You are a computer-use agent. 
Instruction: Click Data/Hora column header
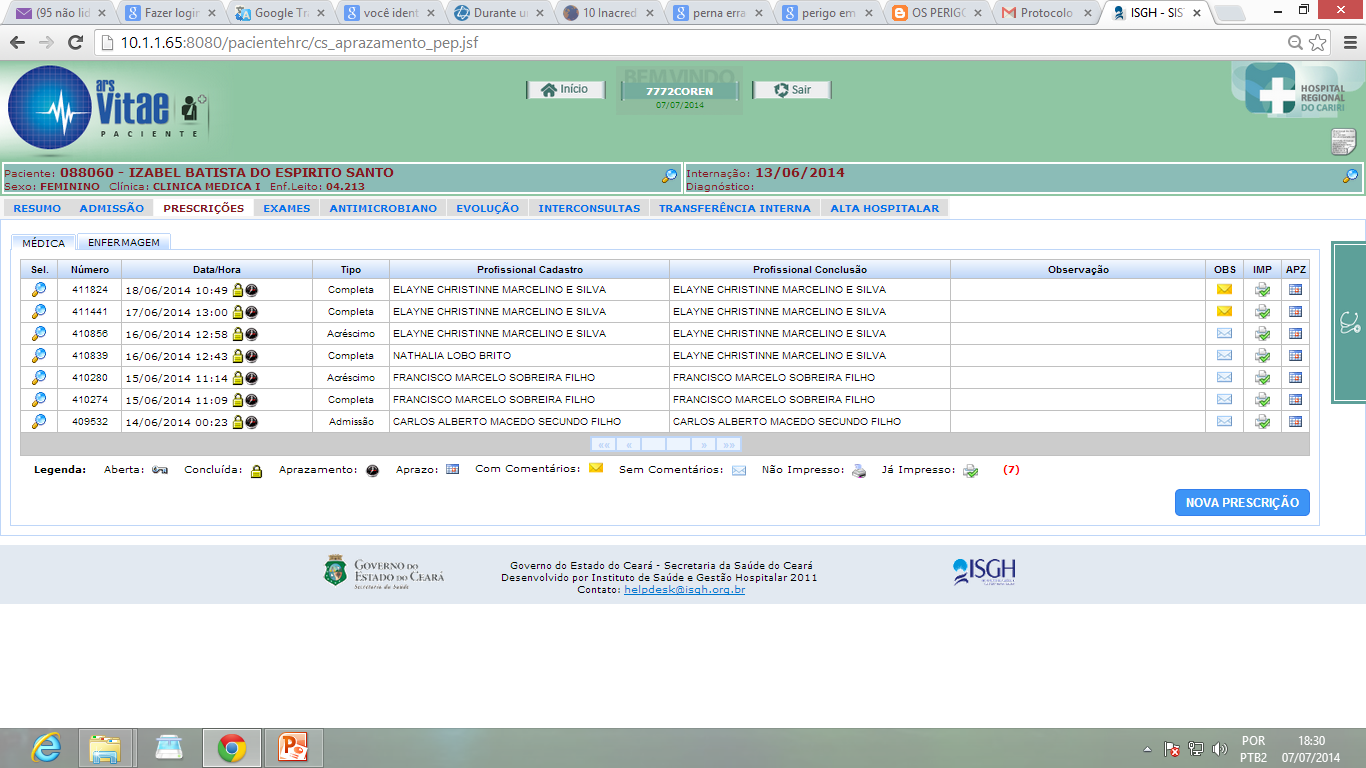click(217, 269)
